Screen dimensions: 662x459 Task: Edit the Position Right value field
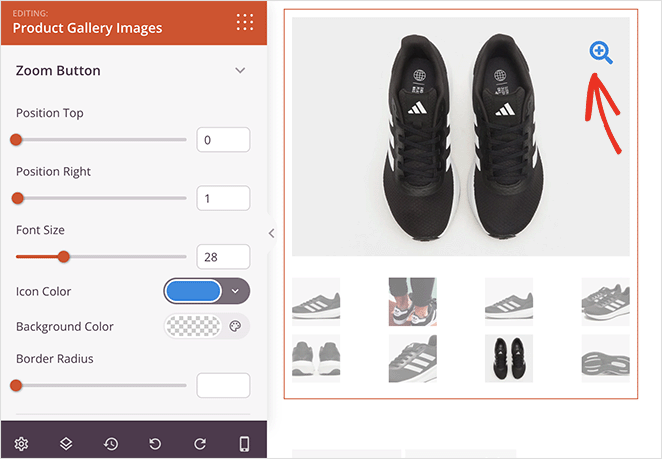coord(223,198)
